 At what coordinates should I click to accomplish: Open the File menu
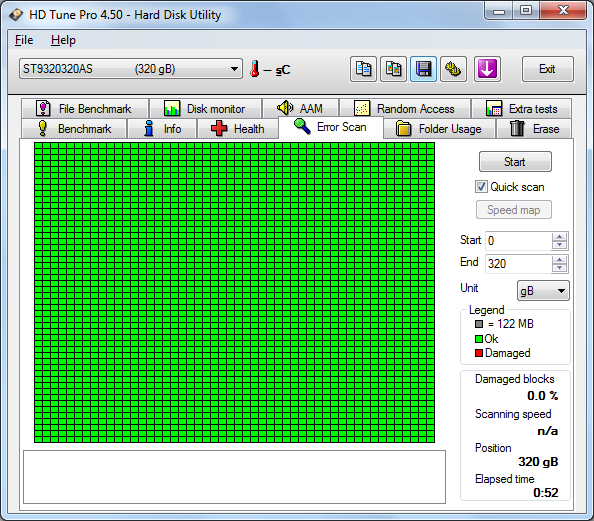coord(24,40)
